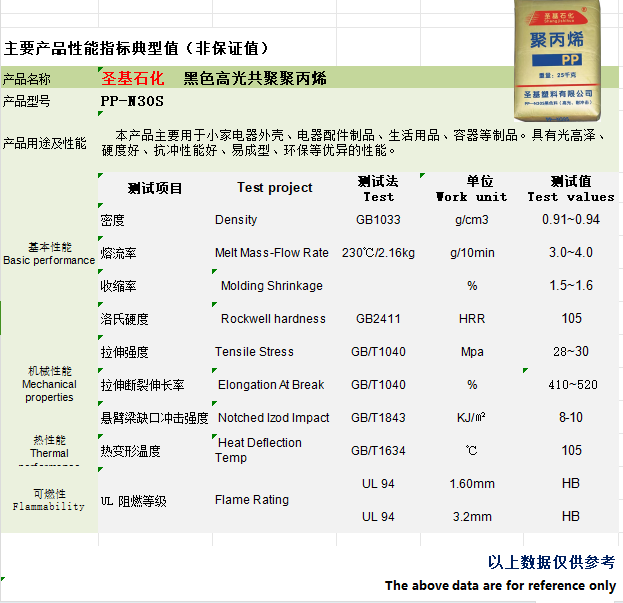Select the Molding Shrinkage cell
This screenshot has height=603, width=623.
272,286
